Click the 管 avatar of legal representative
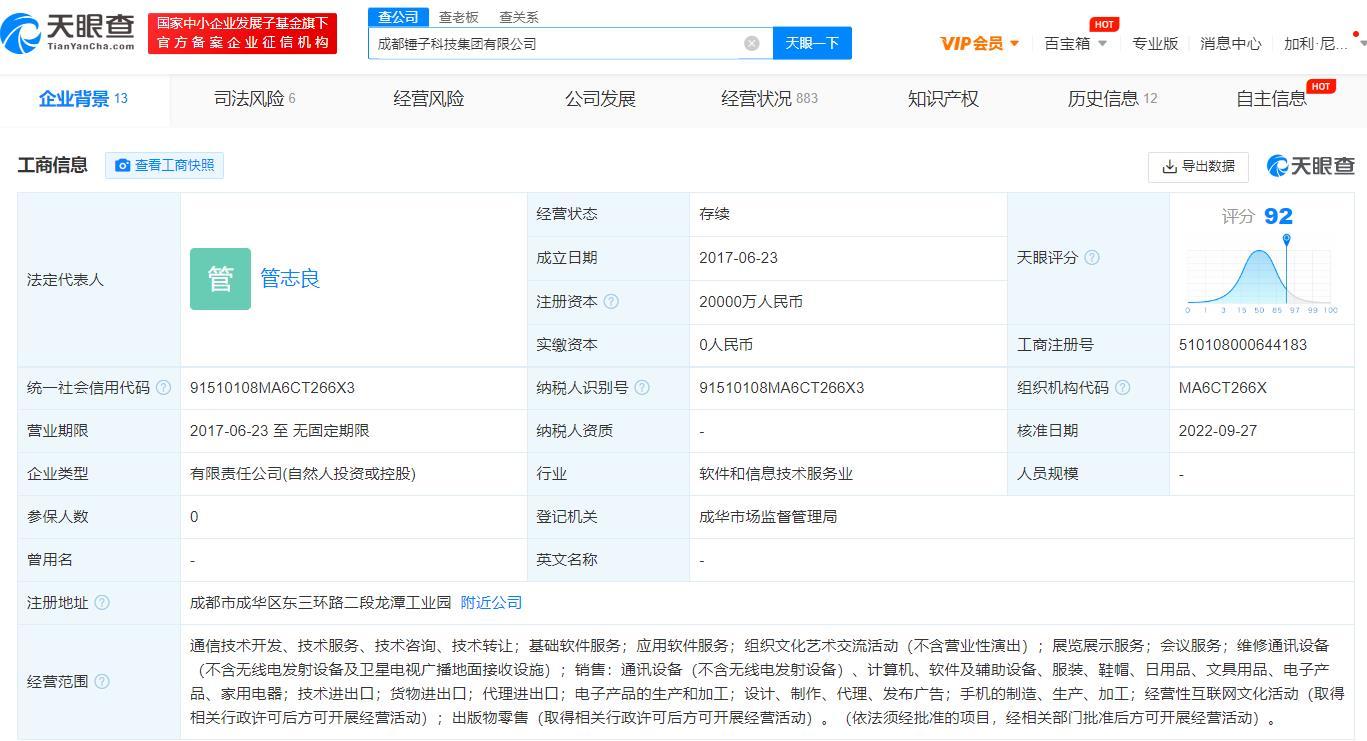This screenshot has height=741, width=1367. coord(220,279)
